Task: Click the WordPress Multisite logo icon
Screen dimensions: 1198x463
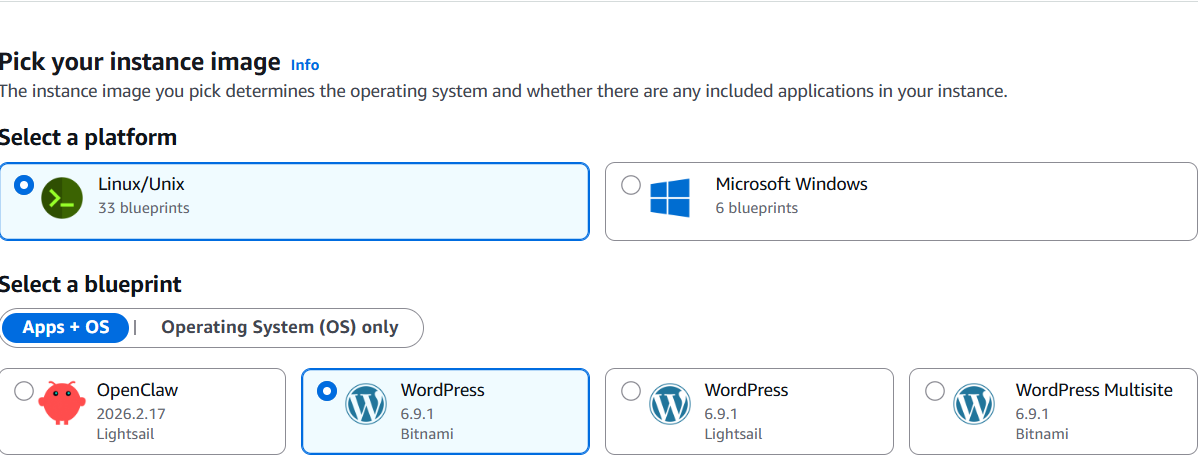Action: click(x=973, y=404)
